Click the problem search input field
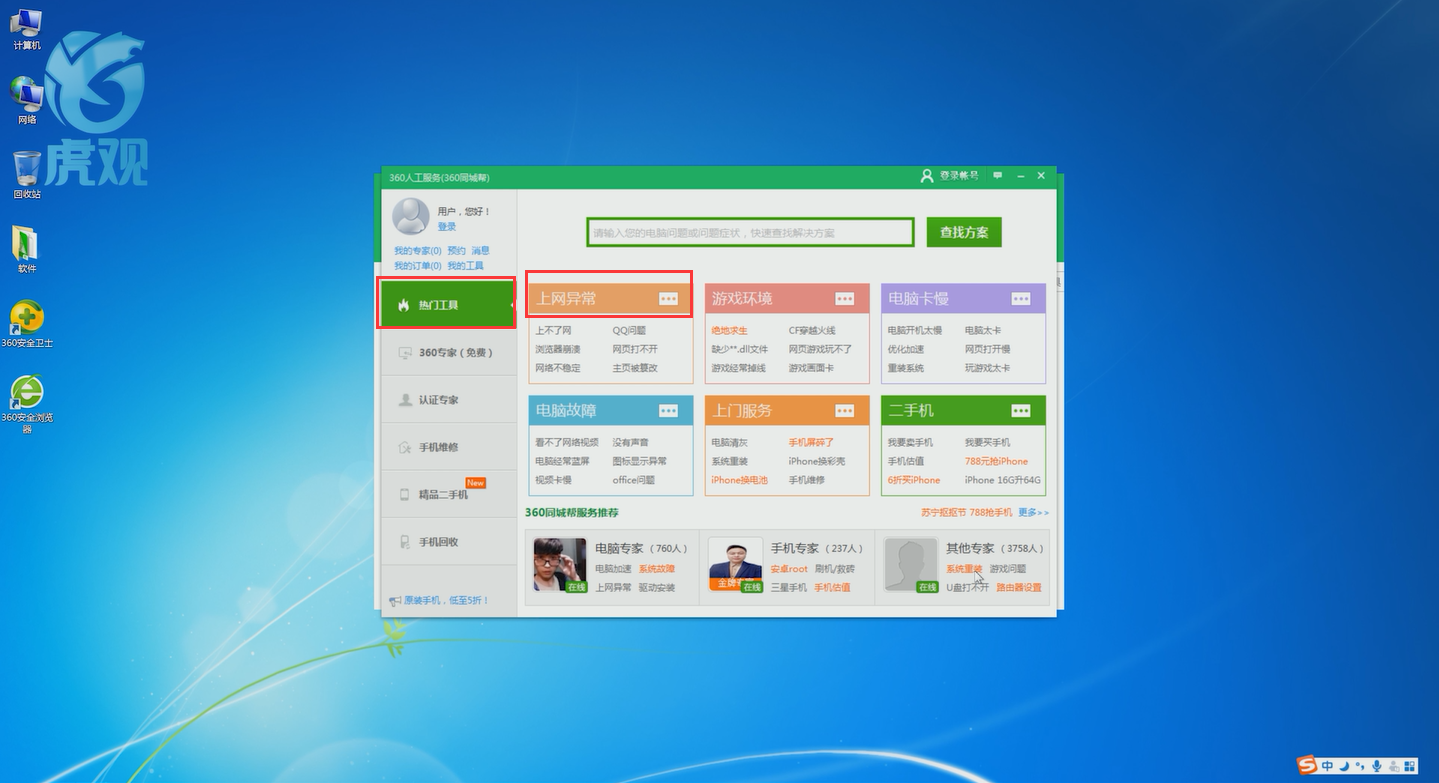This screenshot has width=1439, height=783. point(750,232)
